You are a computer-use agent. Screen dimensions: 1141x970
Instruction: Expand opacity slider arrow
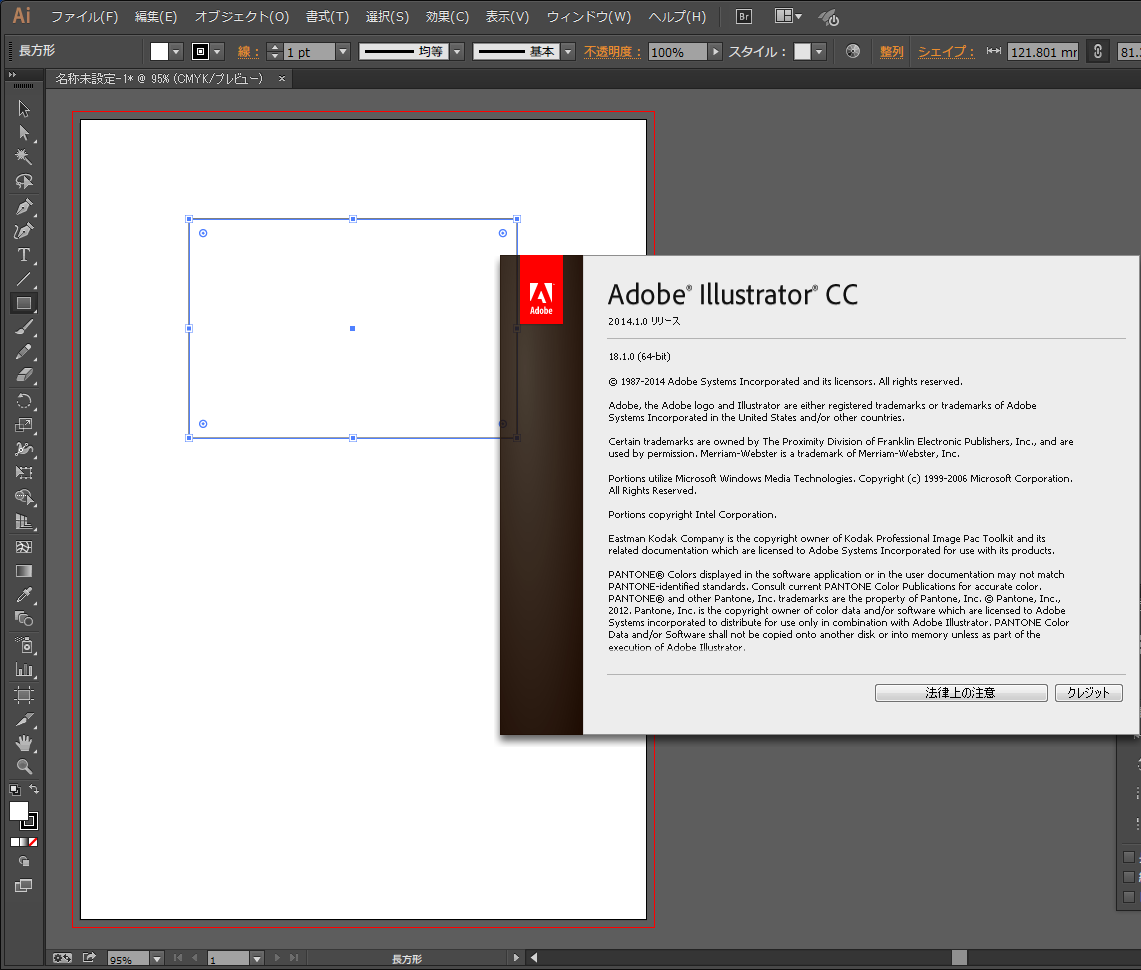(x=715, y=52)
